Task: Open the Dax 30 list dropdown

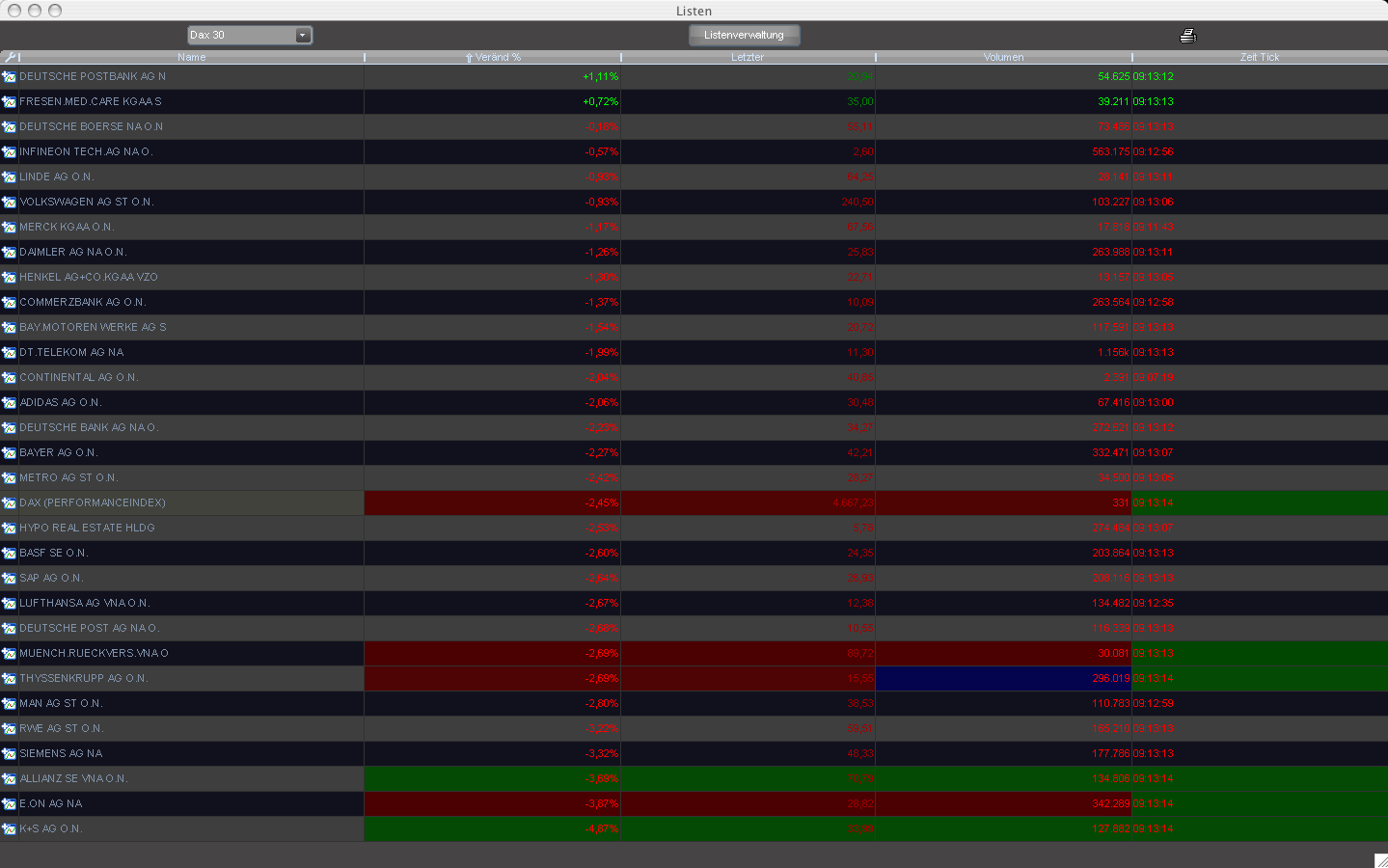Action: (x=250, y=35)
